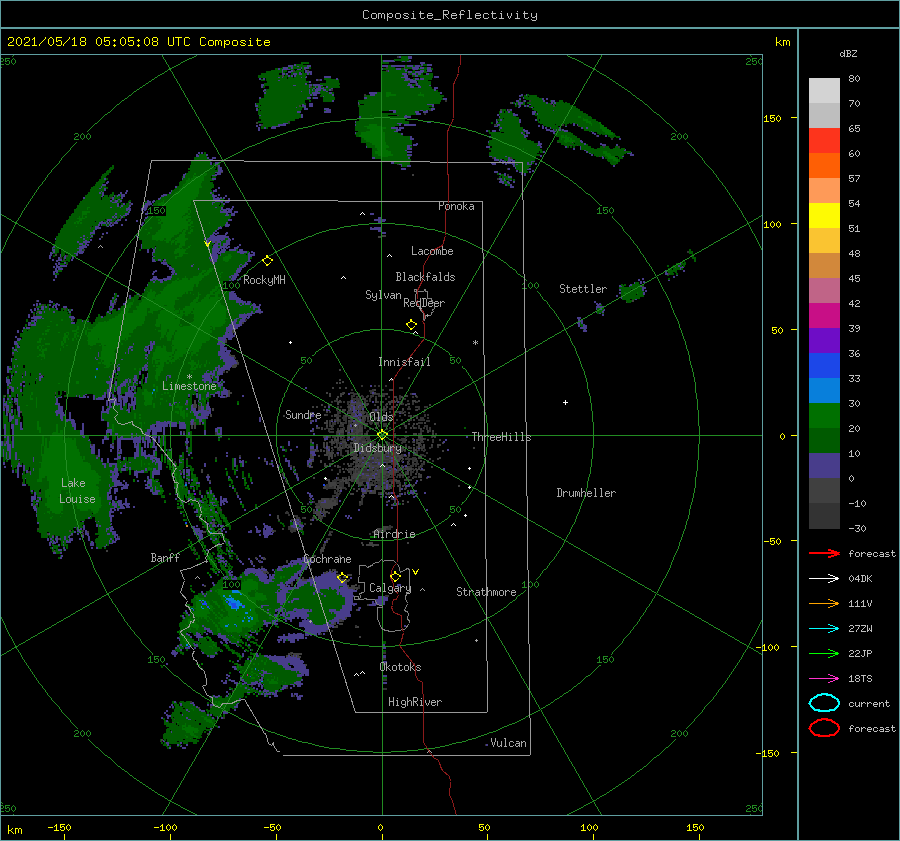Select the purple 39 dBZ swatch
This screenshot has width=900, height=841.
pos(824,340)
